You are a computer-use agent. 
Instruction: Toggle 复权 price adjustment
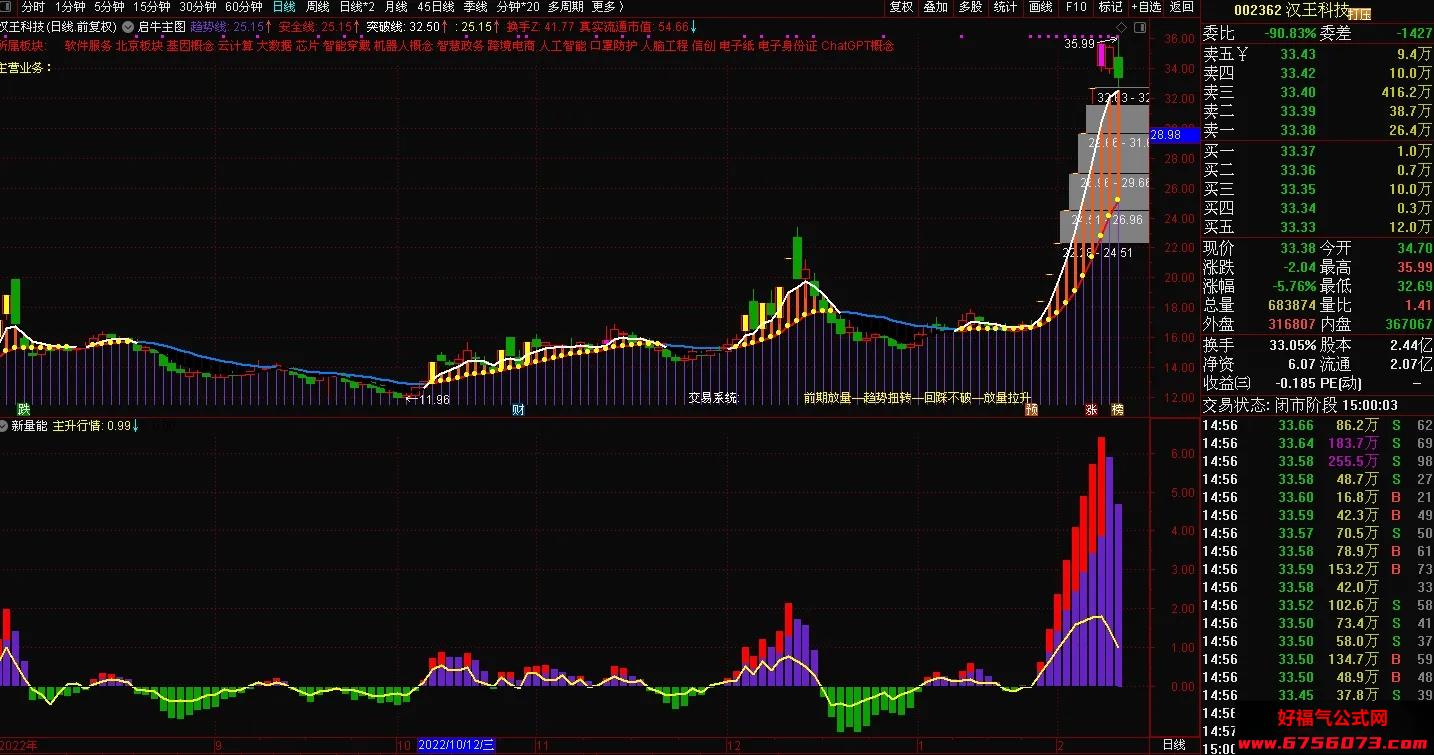[x=901, y=7]
